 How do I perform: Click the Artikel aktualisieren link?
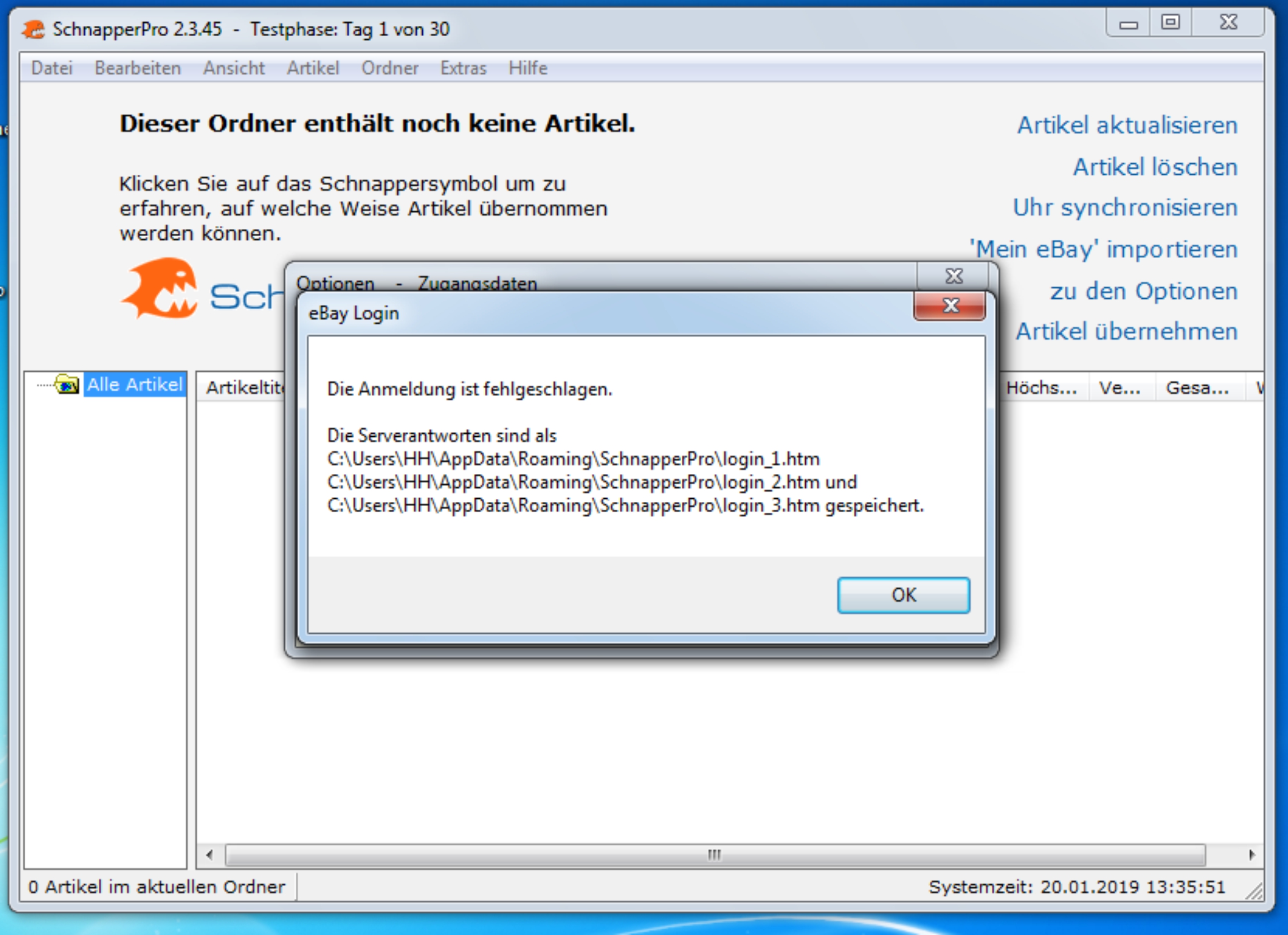coord(1127,125)
